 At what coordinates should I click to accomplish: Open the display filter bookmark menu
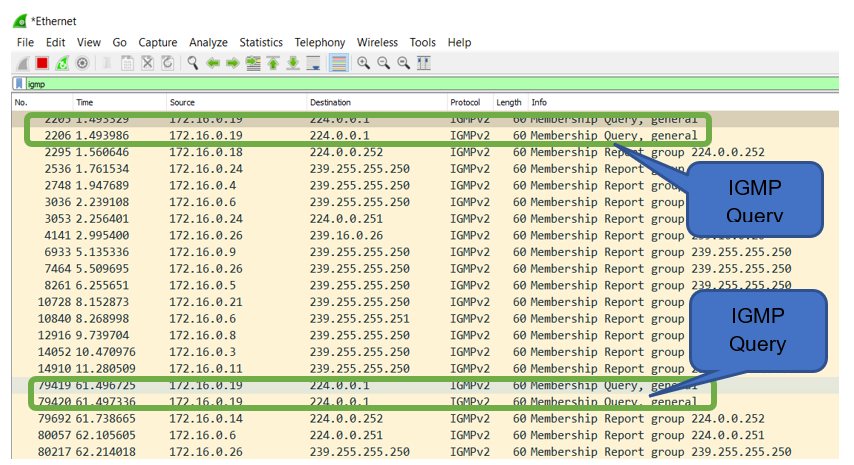click(20, 84)
